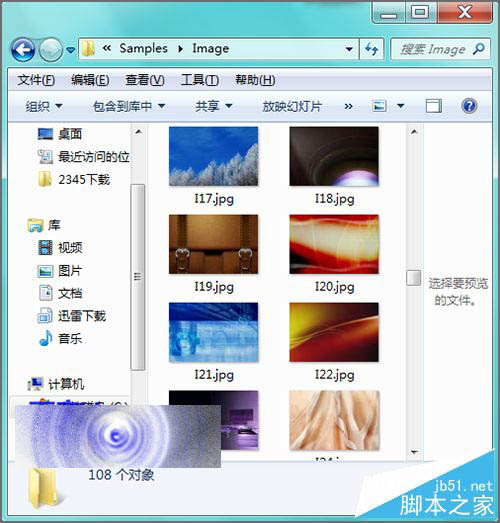Open the 包含到库中 dropdown
This screenshot has width=500, height=523.
pyautogui.click(x=128, y=106)
